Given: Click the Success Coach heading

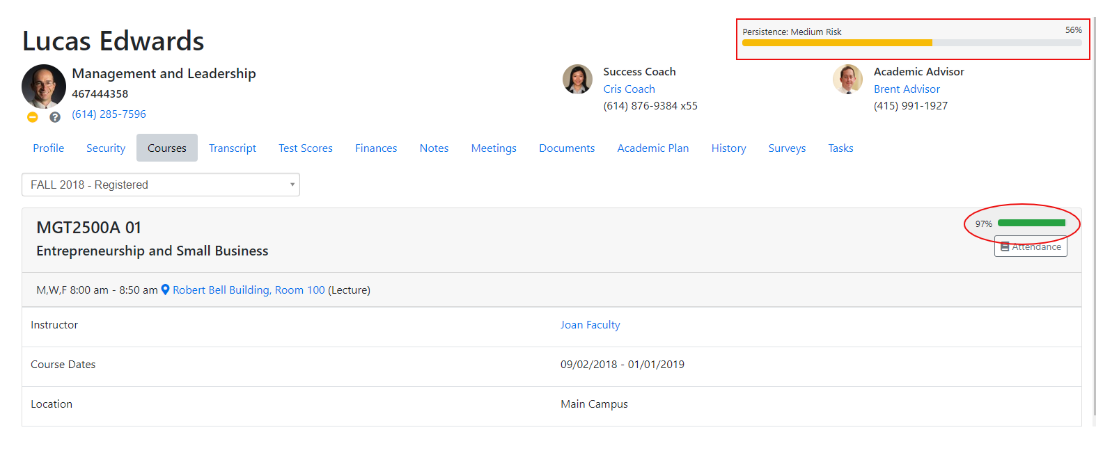Looking at the screenshot, I should click(639, 72).
